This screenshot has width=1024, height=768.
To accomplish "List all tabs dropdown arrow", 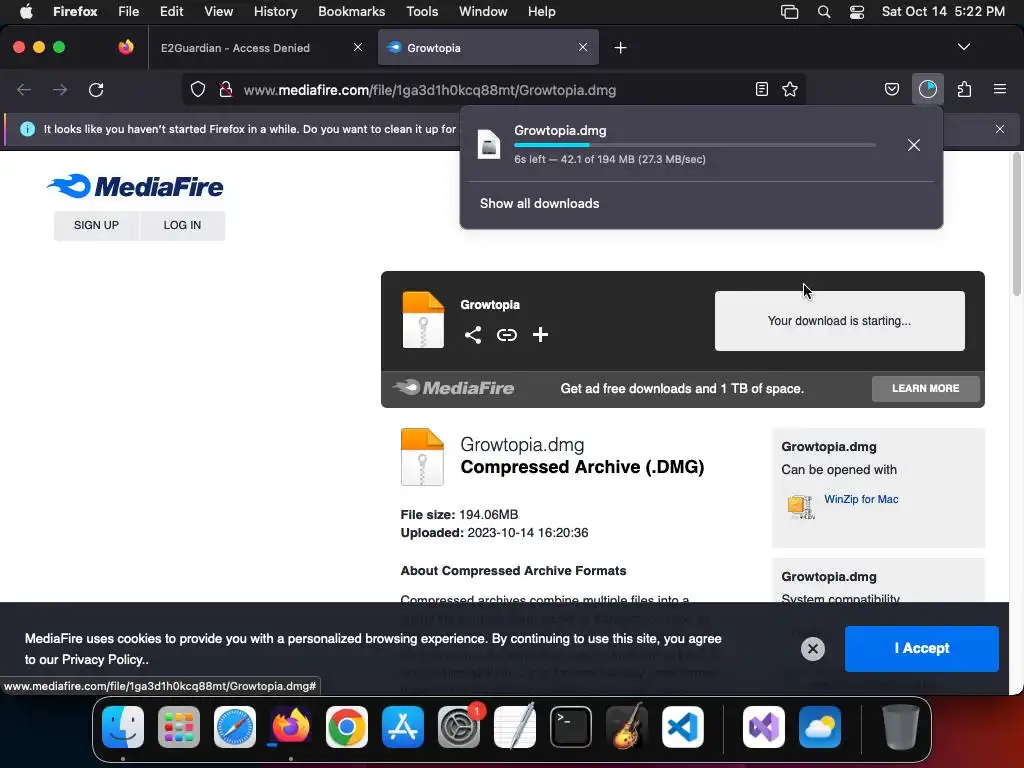I will 964,47.
